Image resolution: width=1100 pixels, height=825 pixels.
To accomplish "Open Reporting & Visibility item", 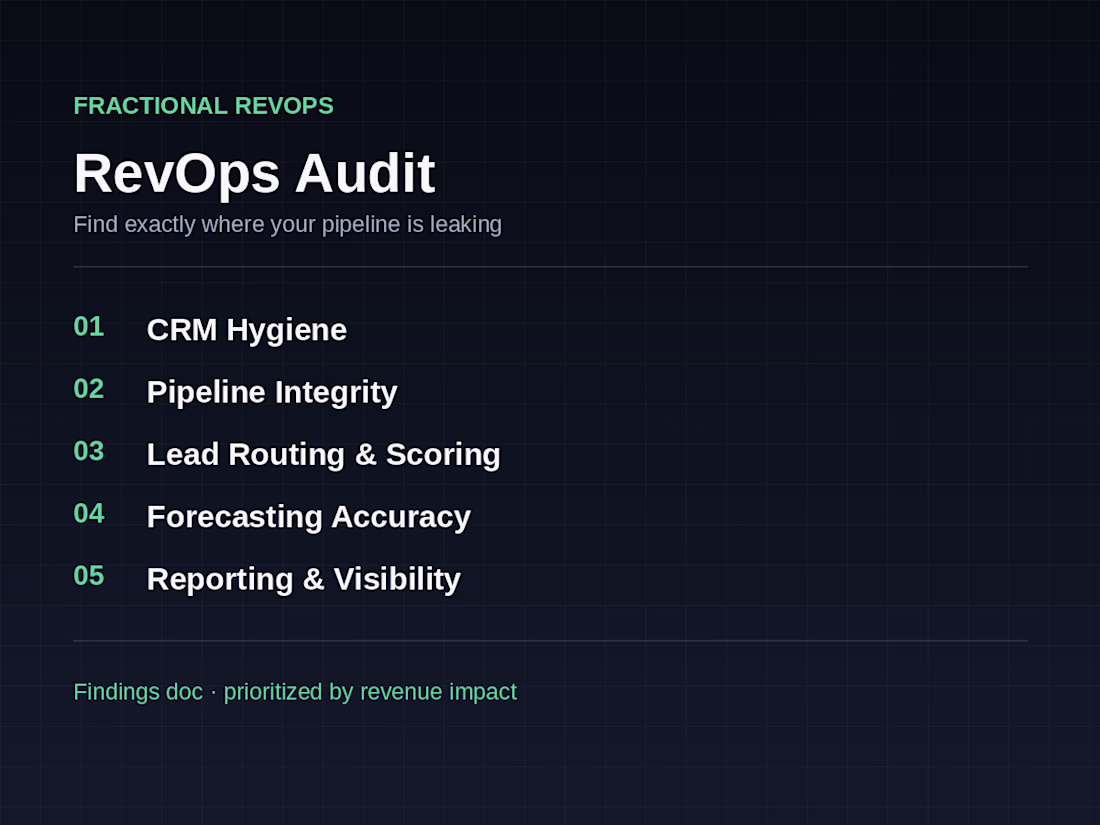I will click(x=304, y=579).
